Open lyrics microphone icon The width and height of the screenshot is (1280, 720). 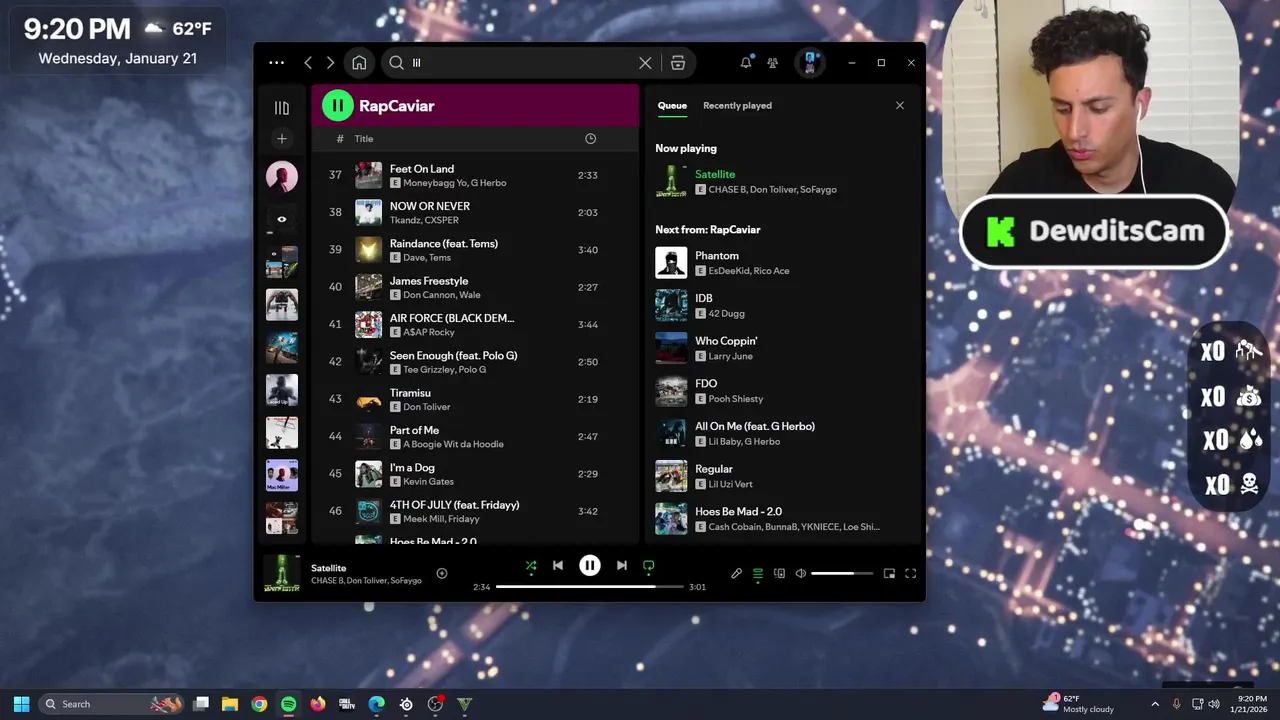pyautogui.click(x=736, y=574)
